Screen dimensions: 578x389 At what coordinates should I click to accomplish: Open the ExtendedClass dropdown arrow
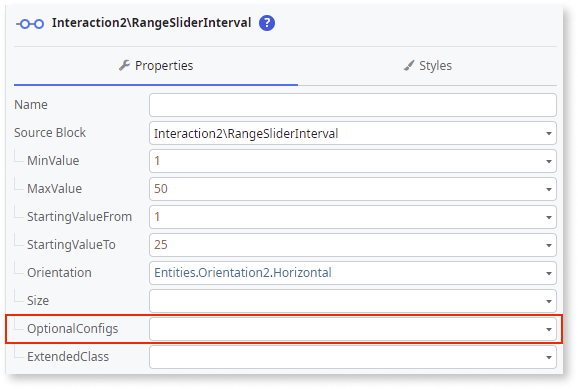click(x=549, y=357)
